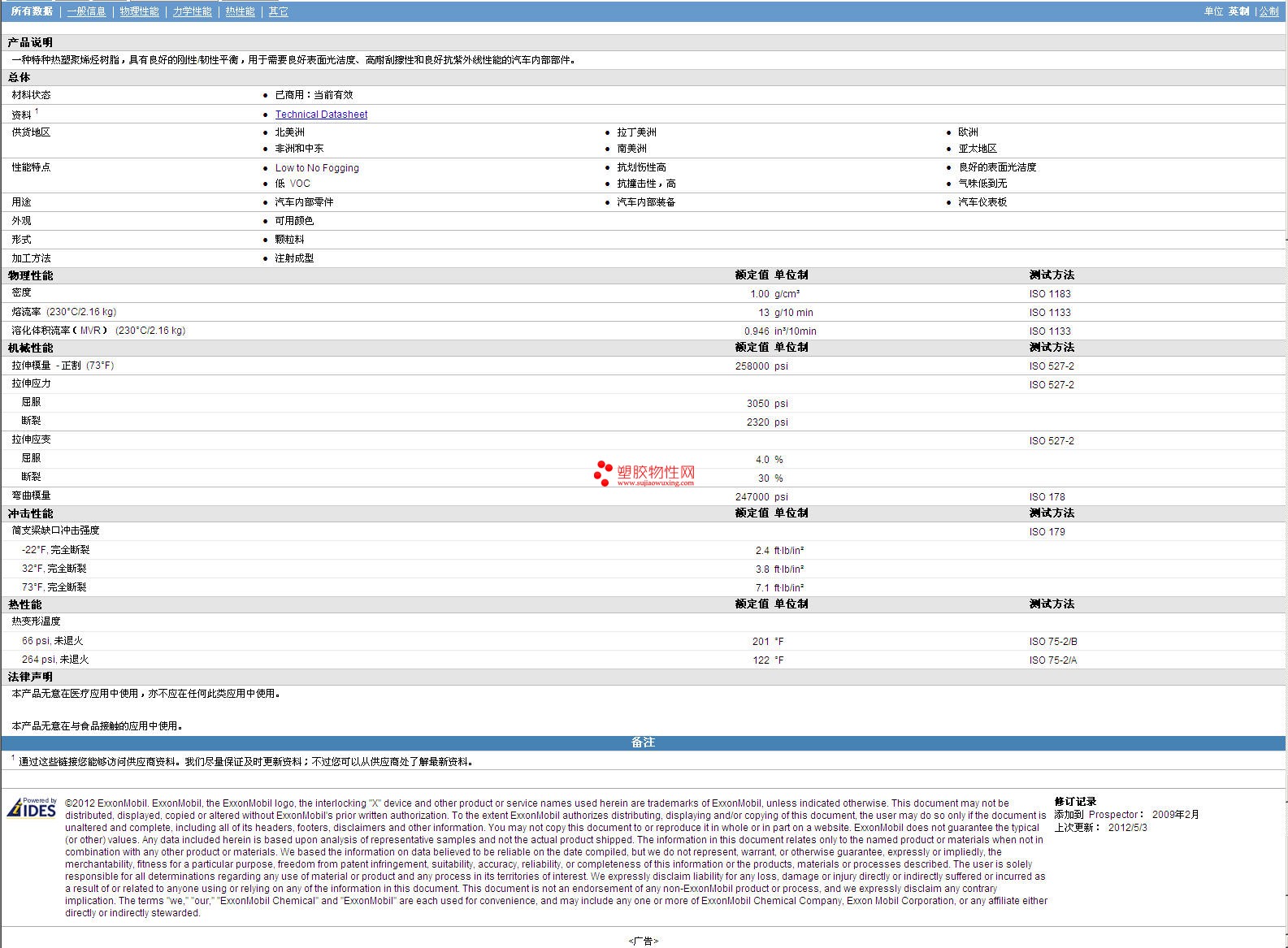
Task: Click the red-dot 塑胶物性网 watermark logo
Action: 644,474
